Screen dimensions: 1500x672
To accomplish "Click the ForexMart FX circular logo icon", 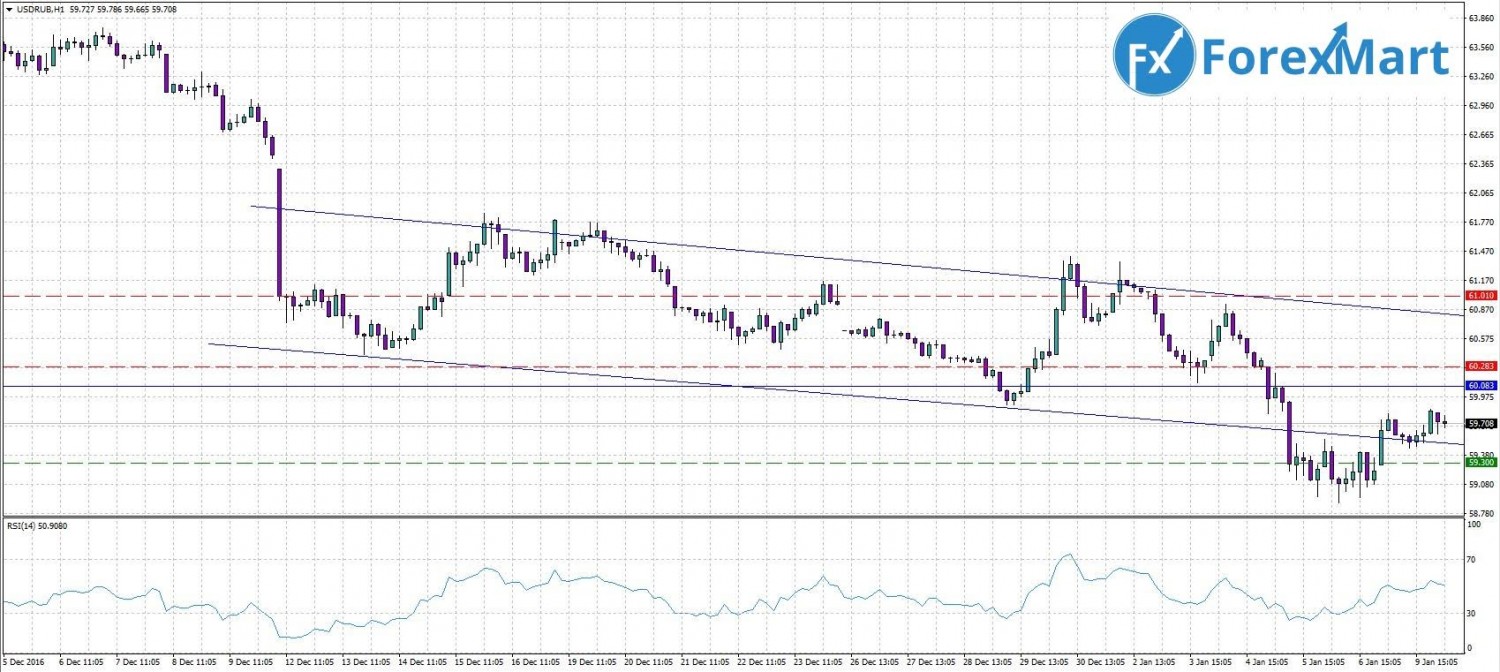I will click(1154, 55).
